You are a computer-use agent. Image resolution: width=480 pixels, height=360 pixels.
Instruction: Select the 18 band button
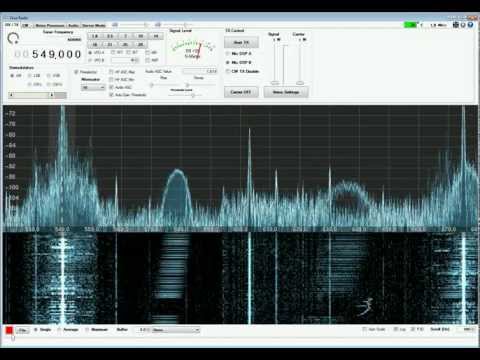[x=95, y=44]
